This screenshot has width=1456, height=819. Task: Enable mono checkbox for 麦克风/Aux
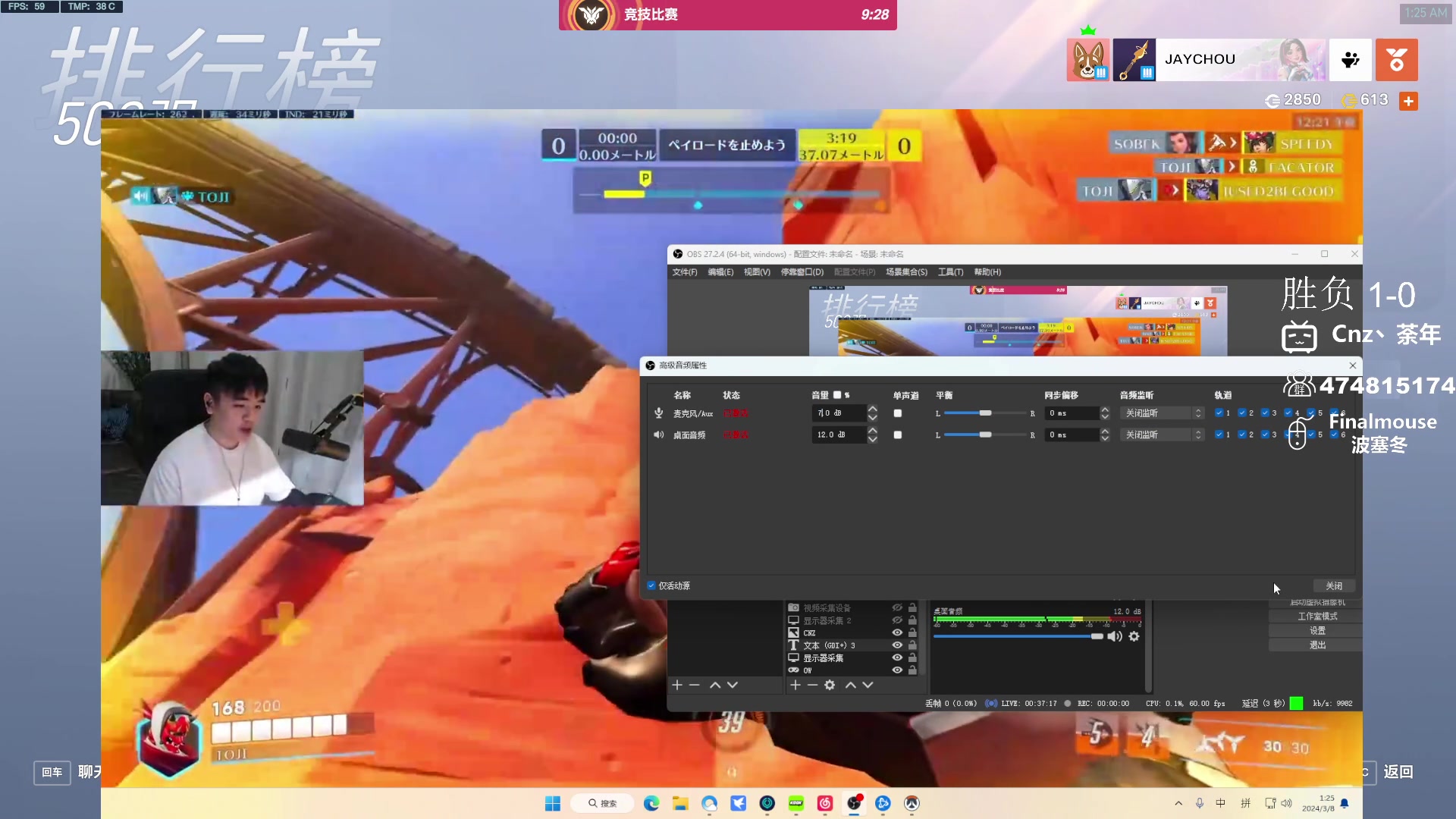pyautogui.click(x=898, y=413)
